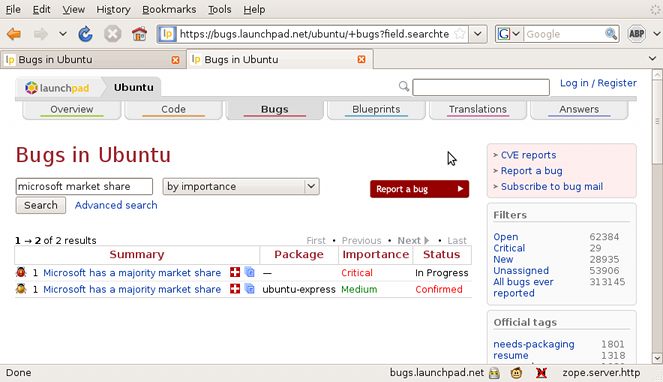Switch to the Code tab
Image resolution: width=663 pixels, height=382 pixels.
[173, 110]
